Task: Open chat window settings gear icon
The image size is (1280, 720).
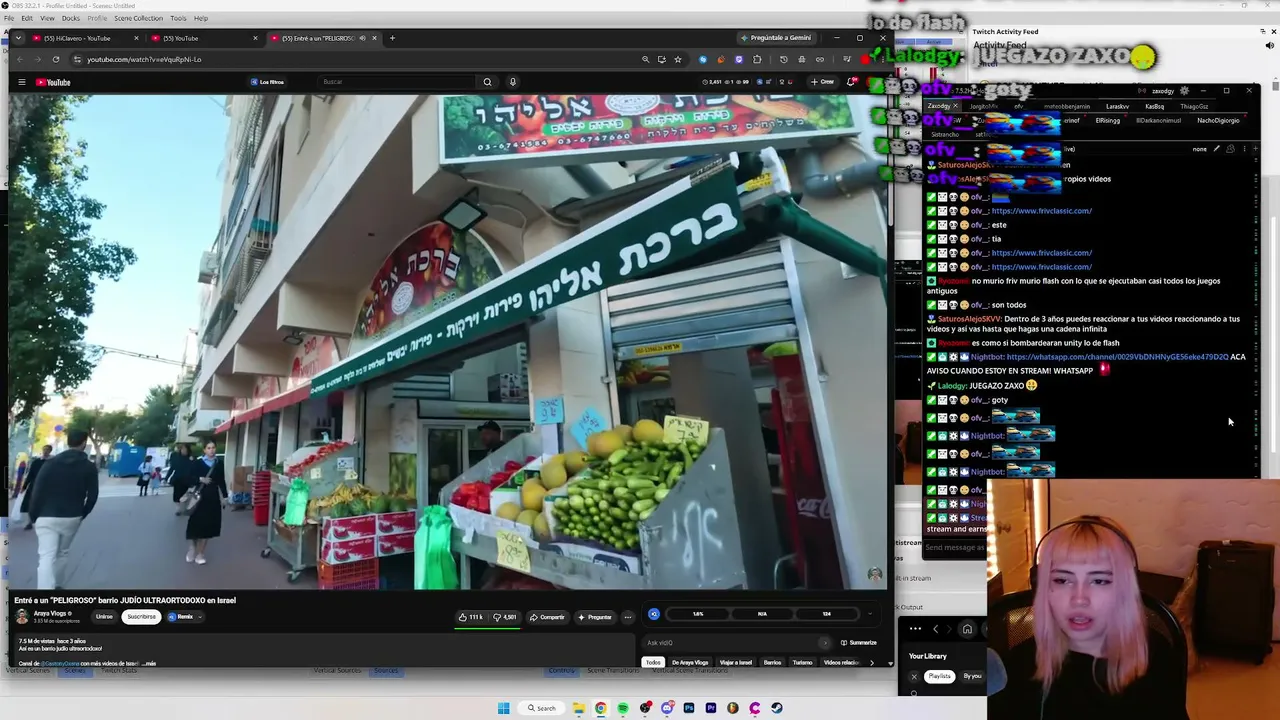Action: (1184, 91)
